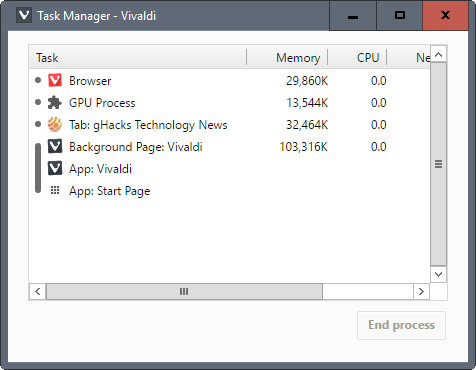Sort by the Memory column header
The width and height of the screenshot is (476, 370).
tap(287, 57)
